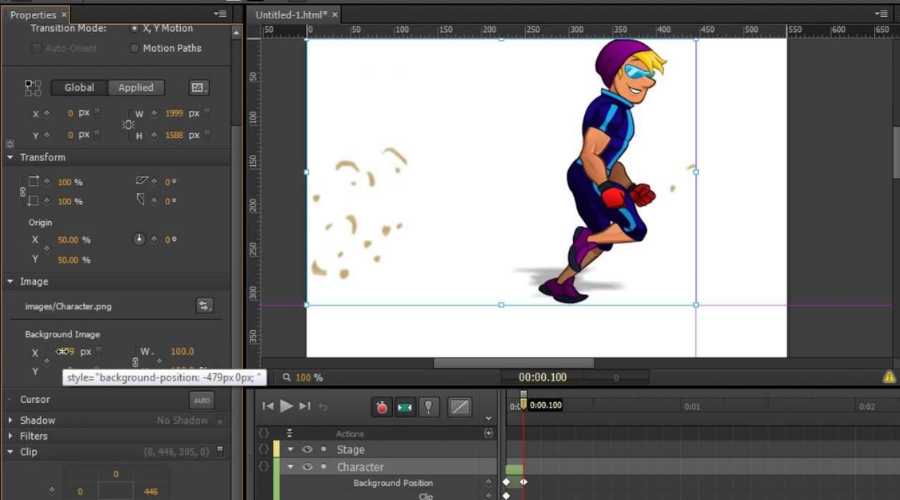This screenshot has height=500, width=900.
Task: Click the Applied positioning button
Action: coord(136,88)
